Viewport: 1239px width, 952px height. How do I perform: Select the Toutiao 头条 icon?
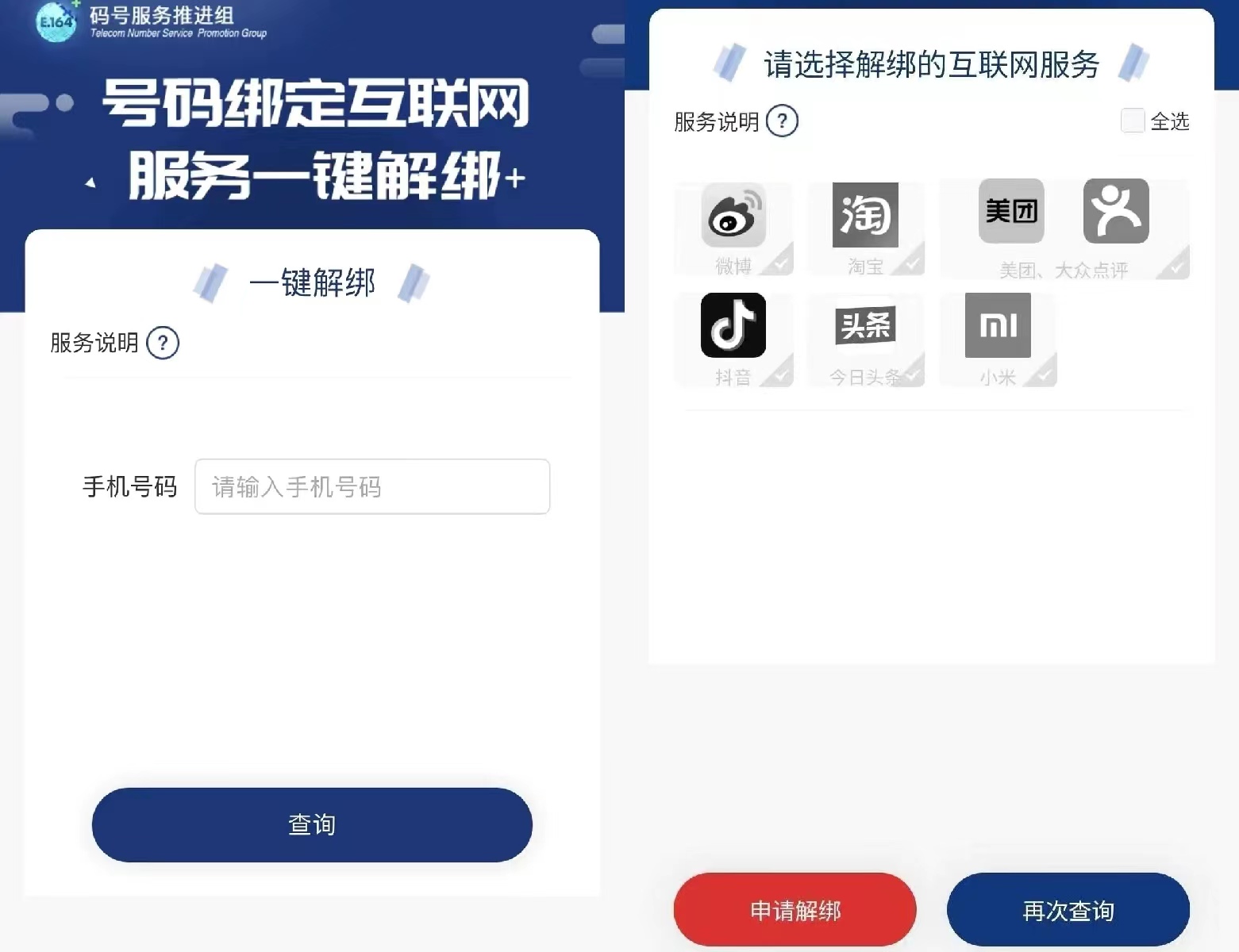pos(865,325)
